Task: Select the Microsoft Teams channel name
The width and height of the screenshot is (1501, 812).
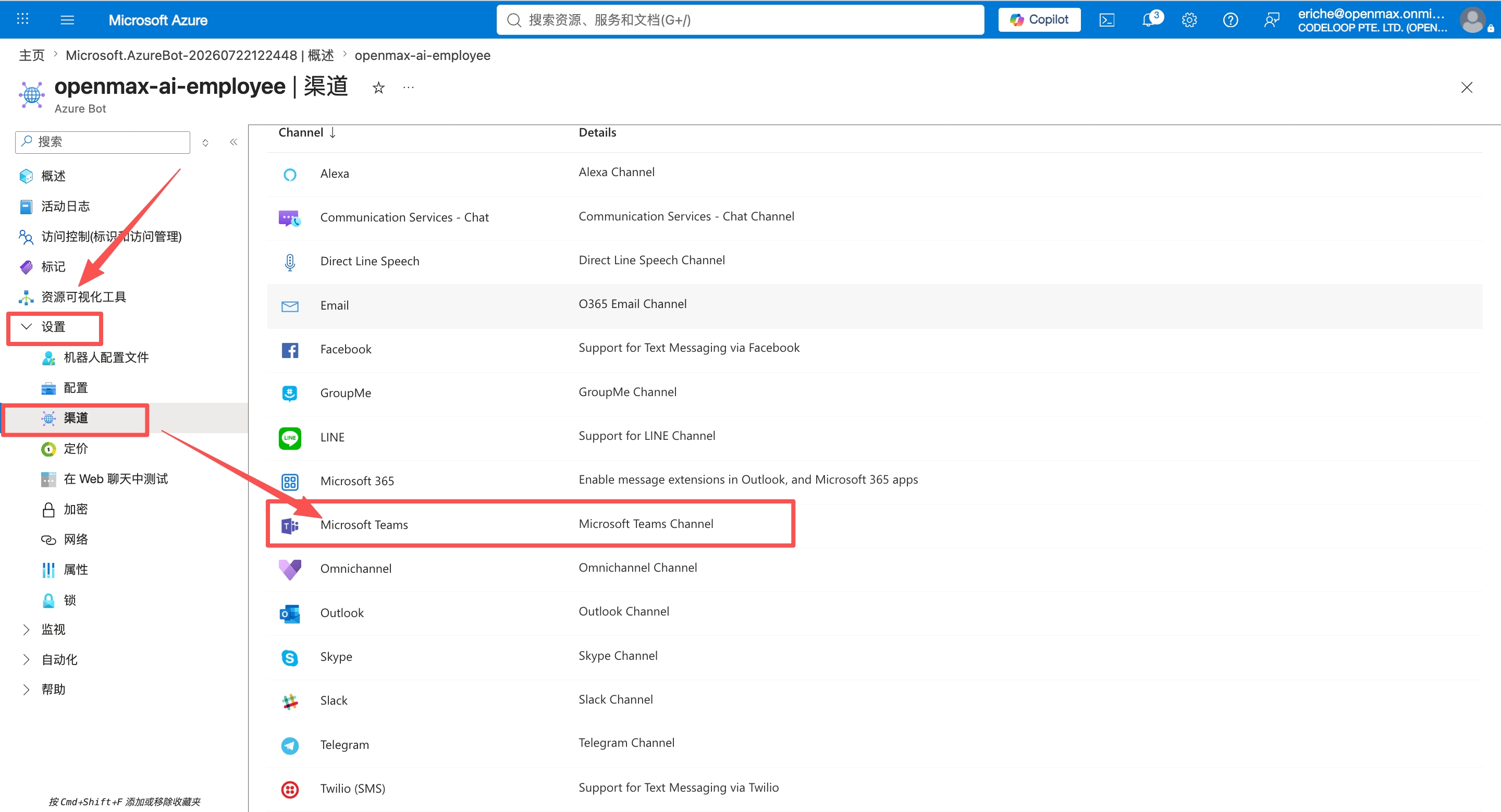Action: click(364, 525)
